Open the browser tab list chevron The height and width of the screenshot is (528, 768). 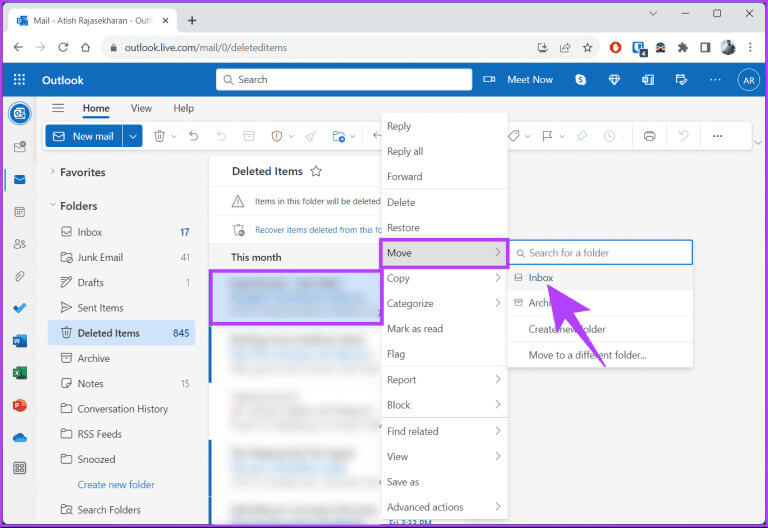coord(653,13)
